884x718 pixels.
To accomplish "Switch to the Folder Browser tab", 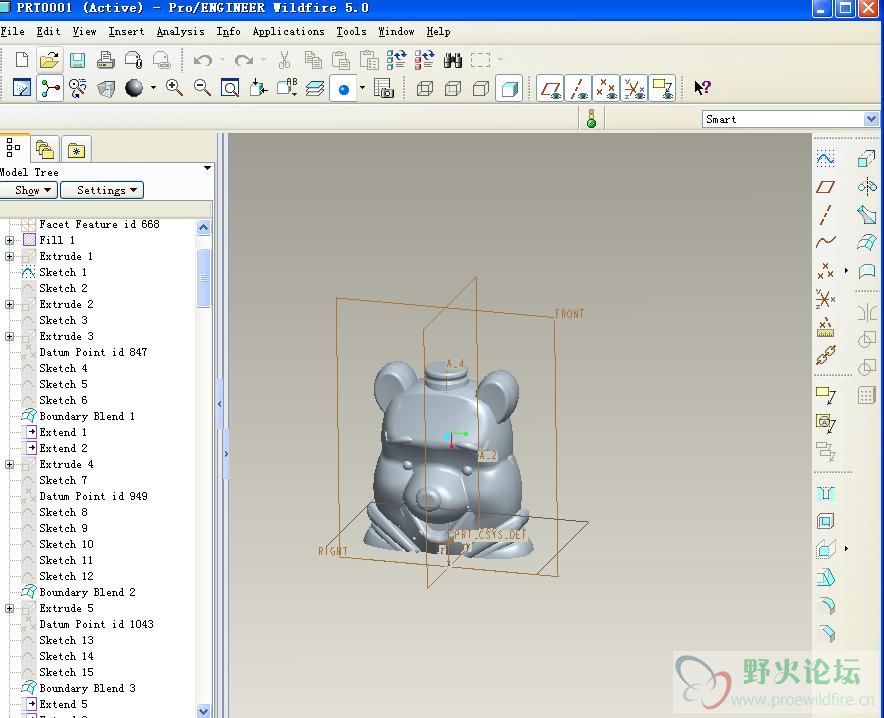I will (x=45, y=150).
